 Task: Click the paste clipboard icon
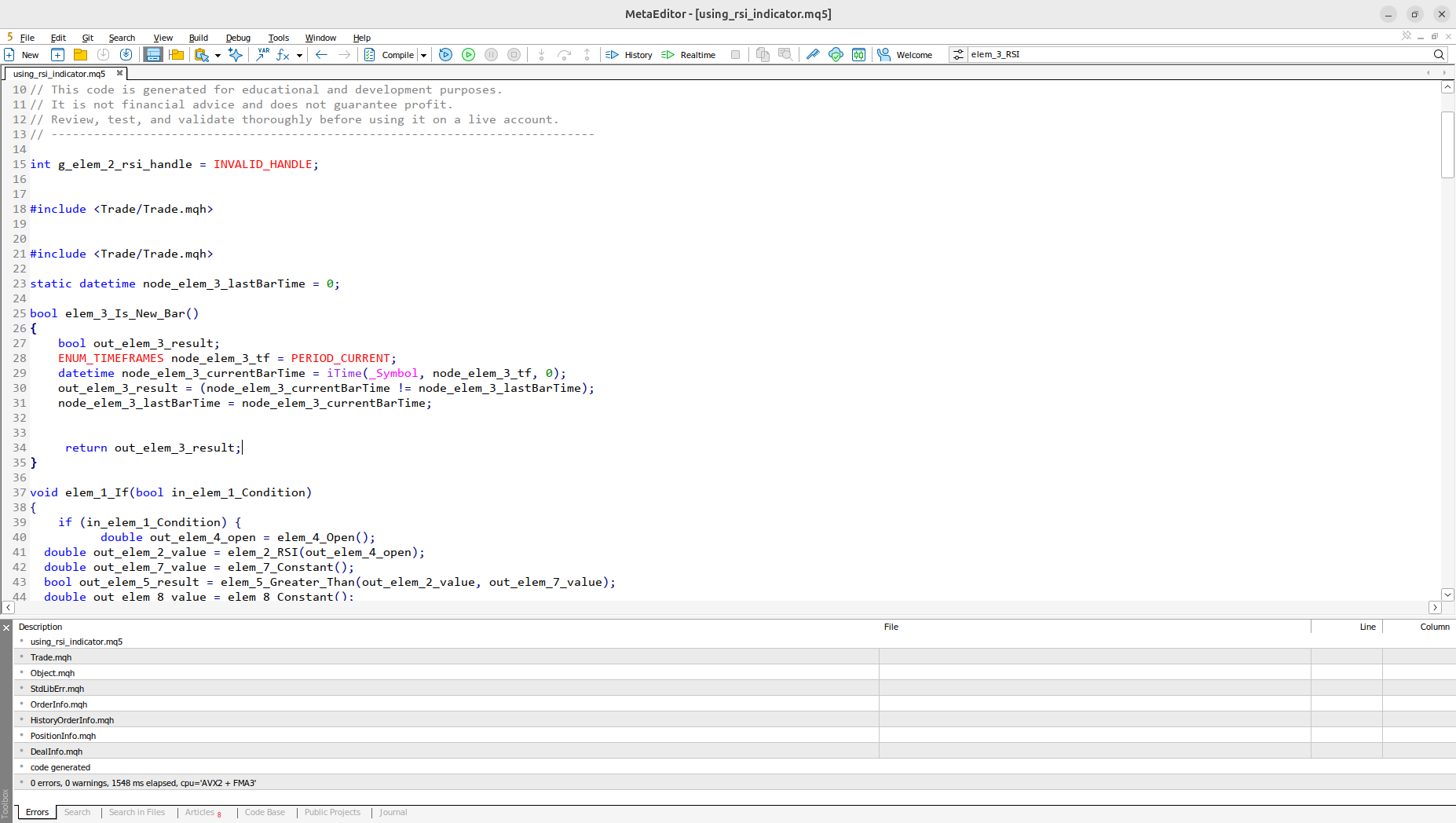(x=202, y=54)
